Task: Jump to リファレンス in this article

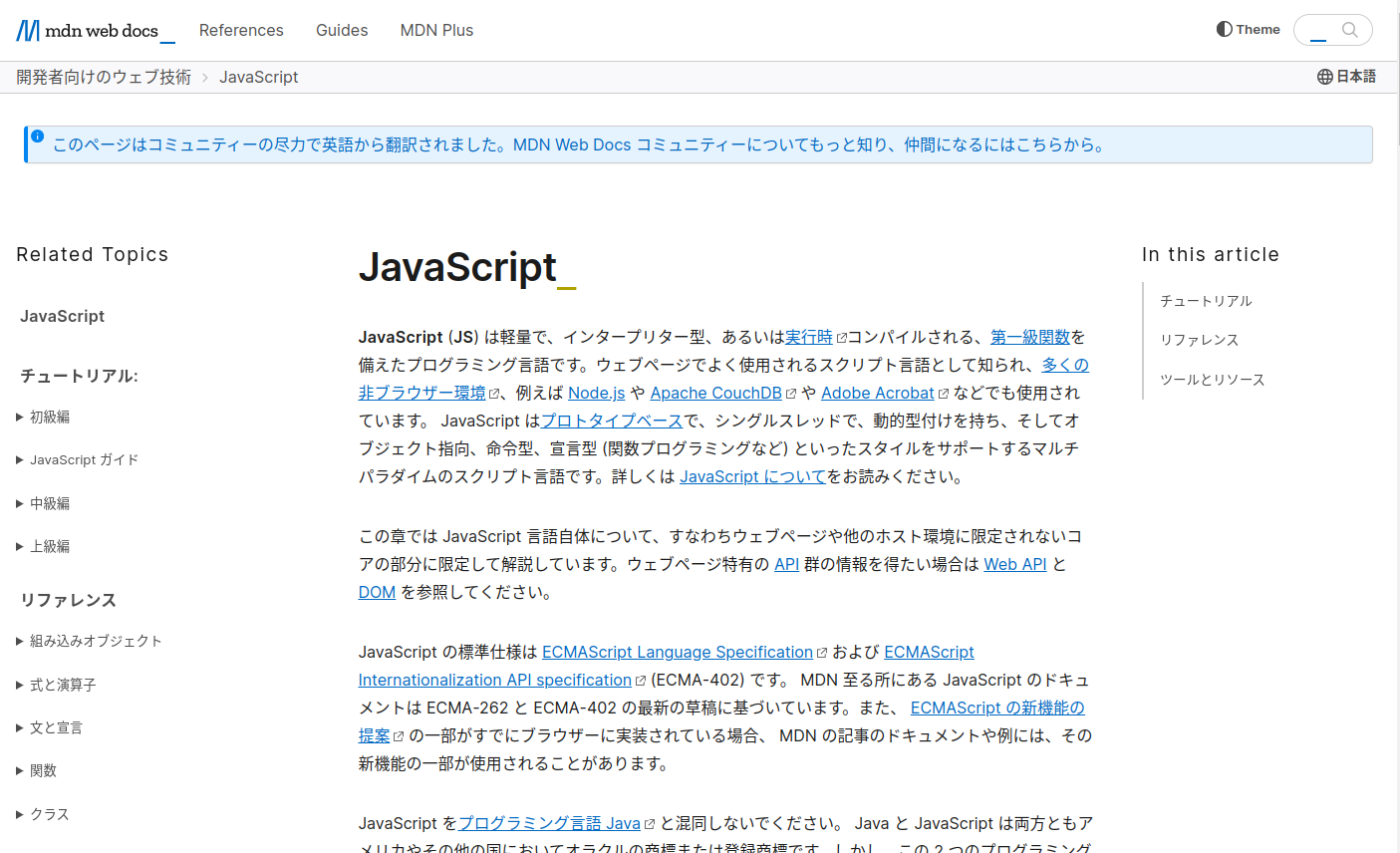Action: coord(1199,340)
